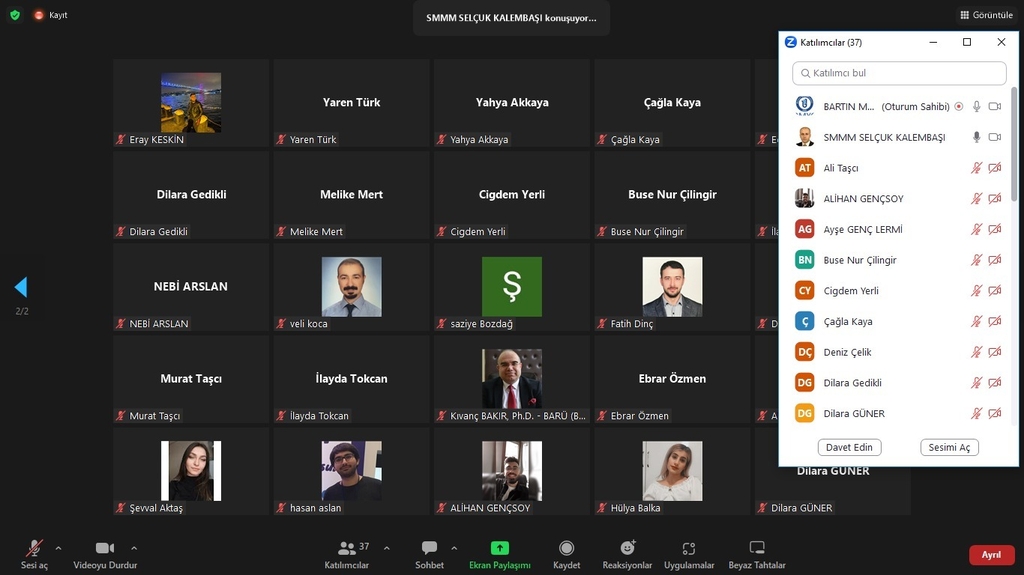The image size is (1024, 575).
Task: Open Beyaz Tahtalar whiteboards
Action: (757, 554)
